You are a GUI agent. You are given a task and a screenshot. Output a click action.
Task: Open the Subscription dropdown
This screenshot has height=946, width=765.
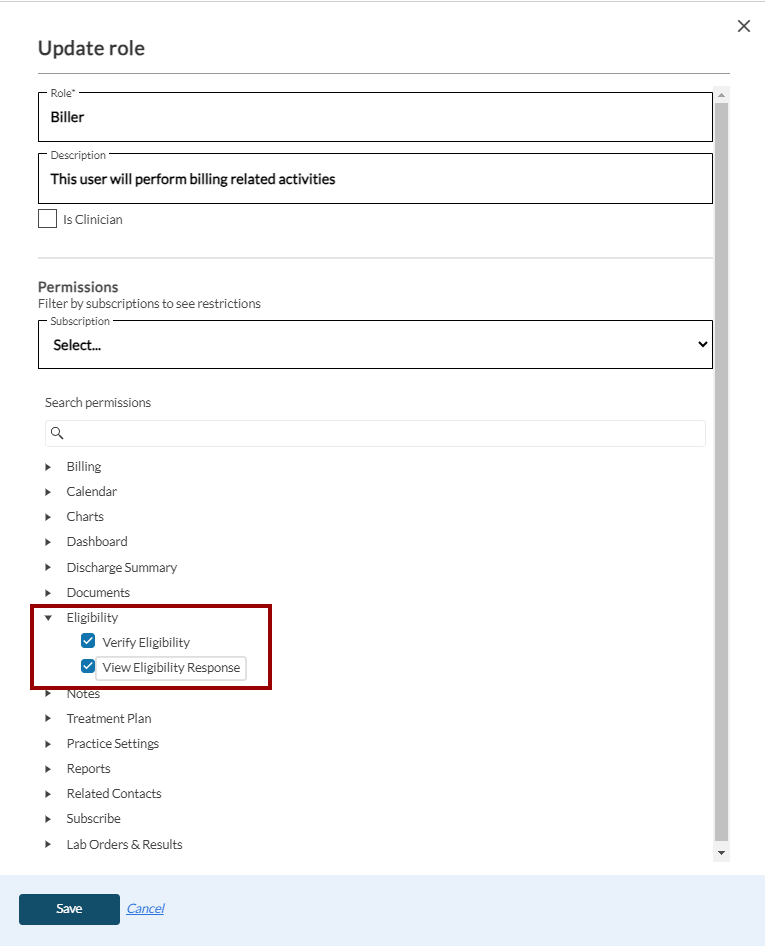pos(375,345)
